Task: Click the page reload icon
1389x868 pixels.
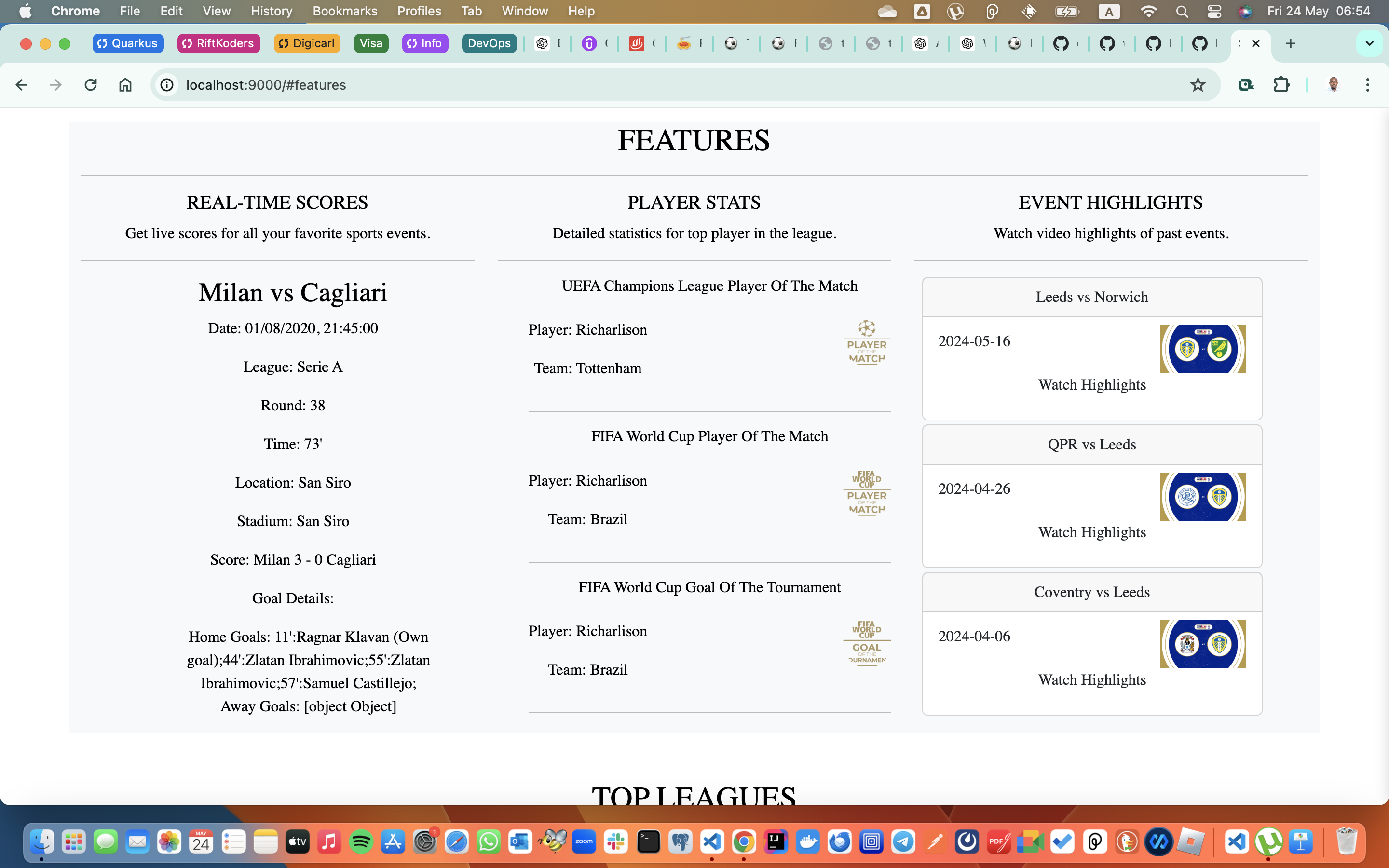Action: point(91,85)
